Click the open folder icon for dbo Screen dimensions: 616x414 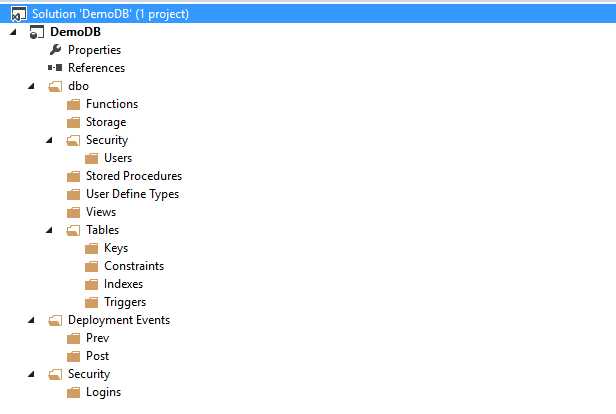[x=55, y=86]
